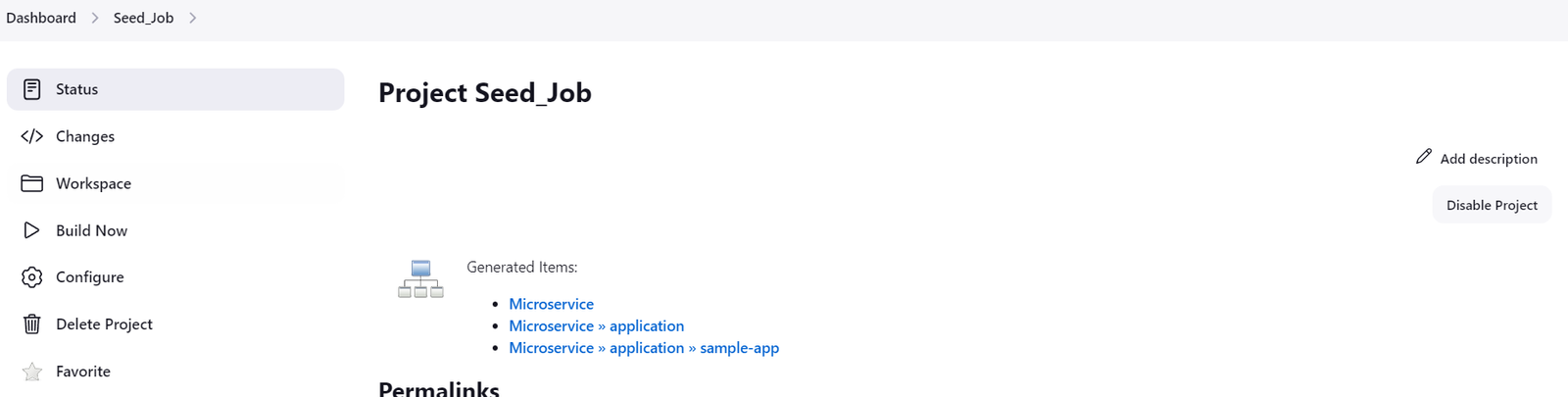Open the Dashboard breadcrumb link
The height and width of the screenshot is (397, 1568).
click(41, 18)
